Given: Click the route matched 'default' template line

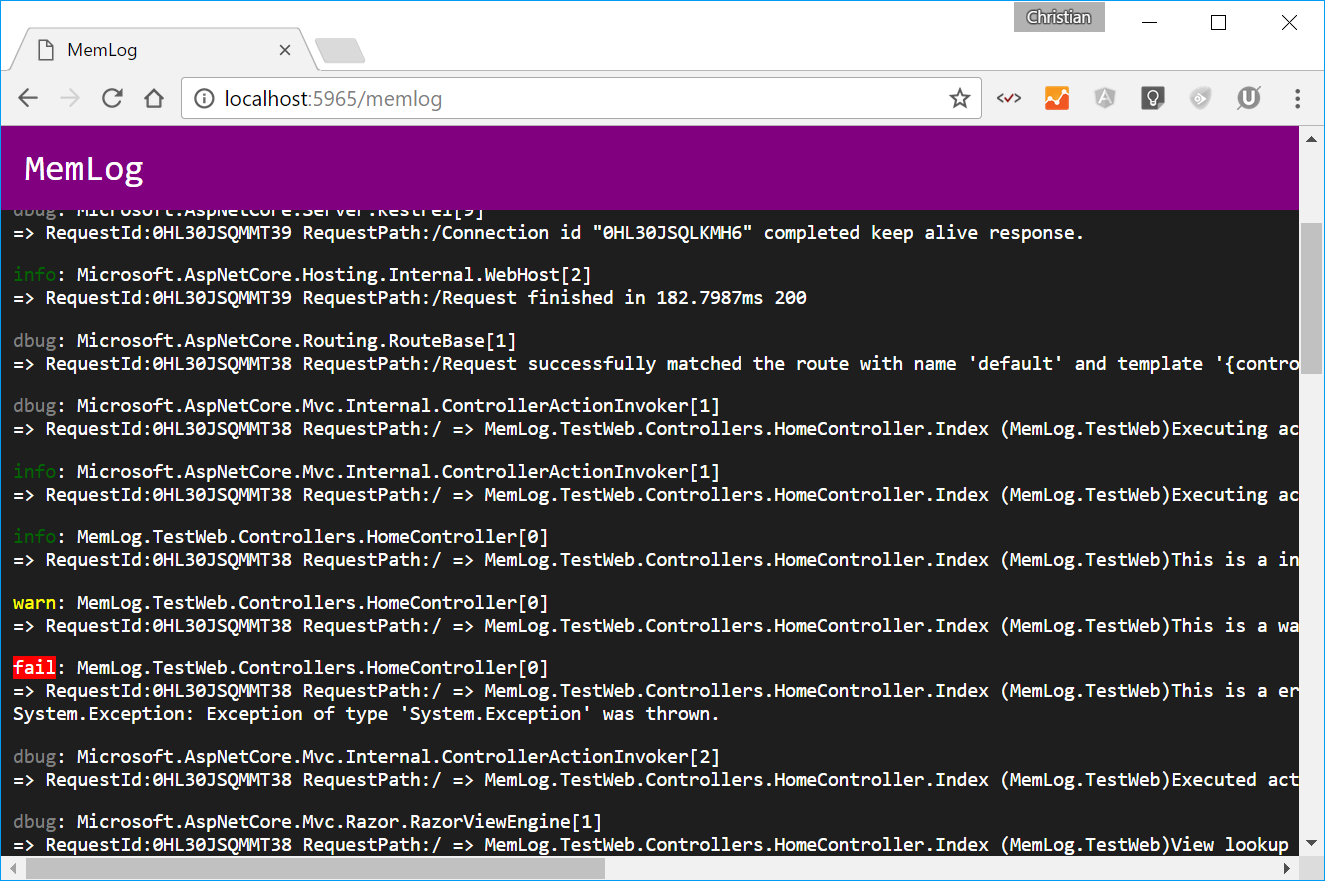Looking at the screenshot, I should [656, 364].
